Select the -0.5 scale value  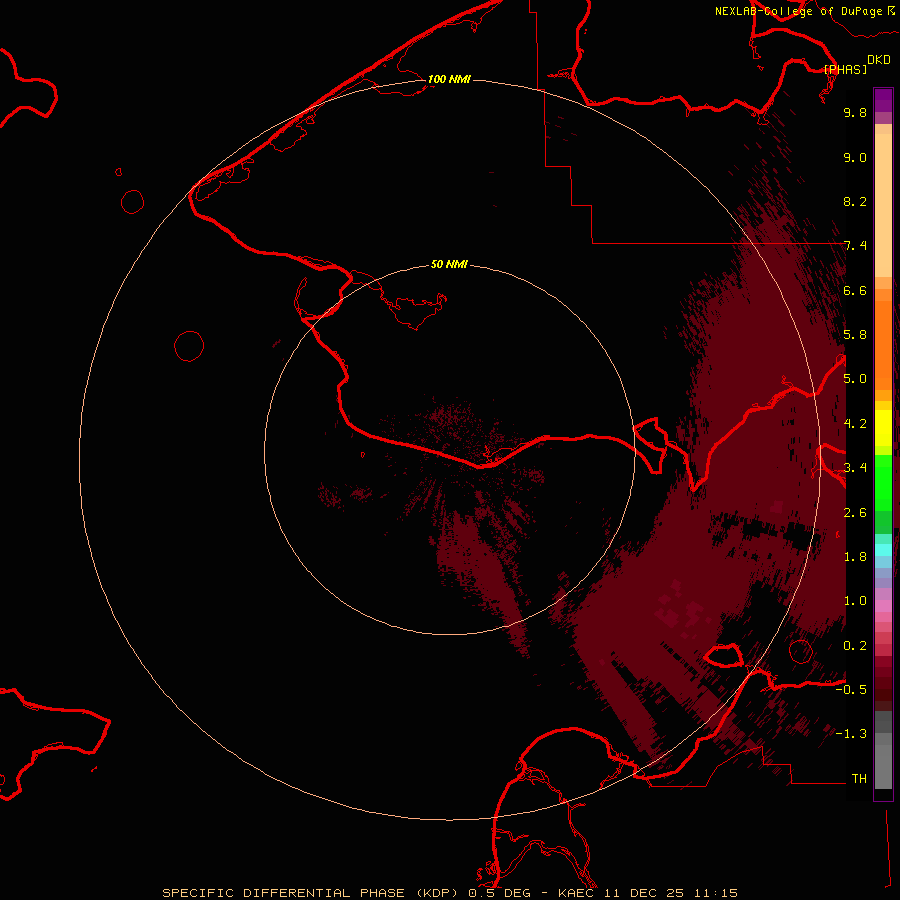851,690
